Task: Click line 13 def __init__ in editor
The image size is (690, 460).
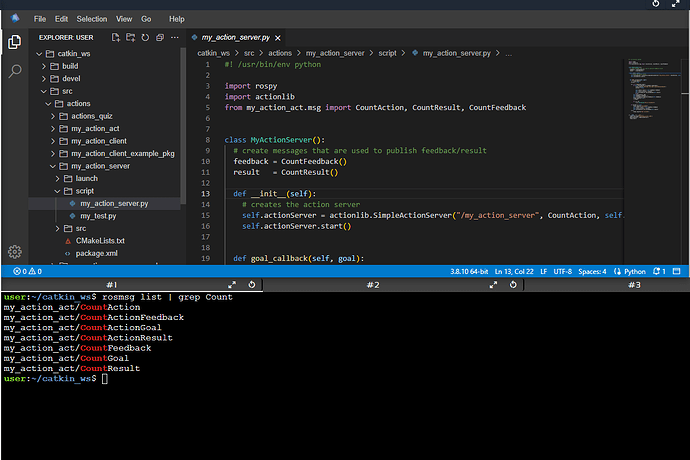Action: (x=274, y=194)
